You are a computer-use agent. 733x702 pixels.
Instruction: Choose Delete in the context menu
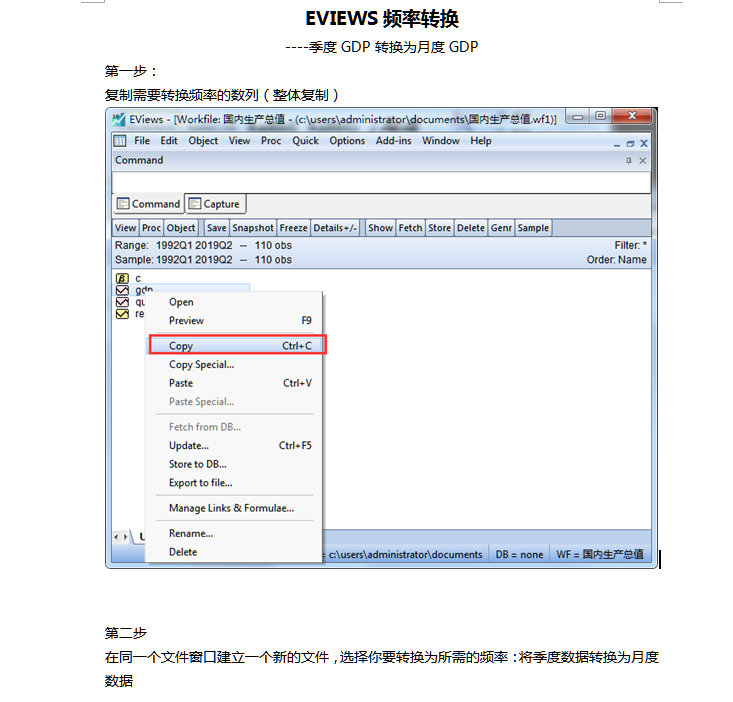234,552
